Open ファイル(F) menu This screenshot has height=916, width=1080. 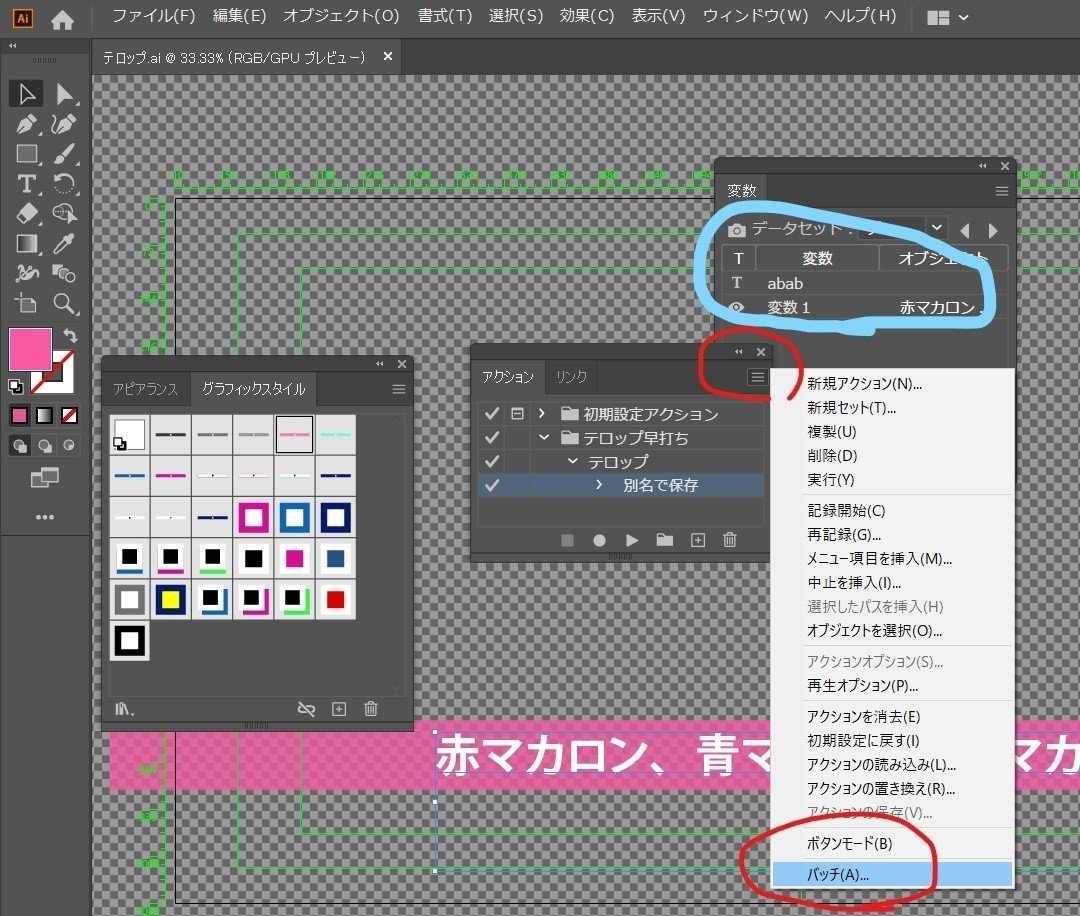tap(154, 16)
